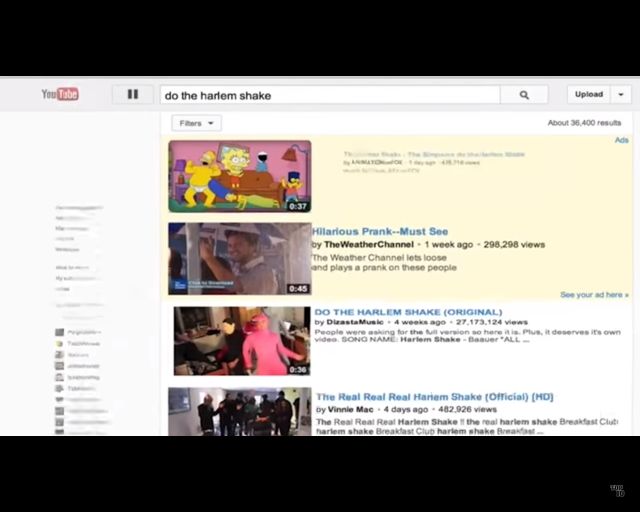This screenshot has height=512, width=640.
Task: Open the Hilarious Prank video thumbnail
Action: click(239, 258)
